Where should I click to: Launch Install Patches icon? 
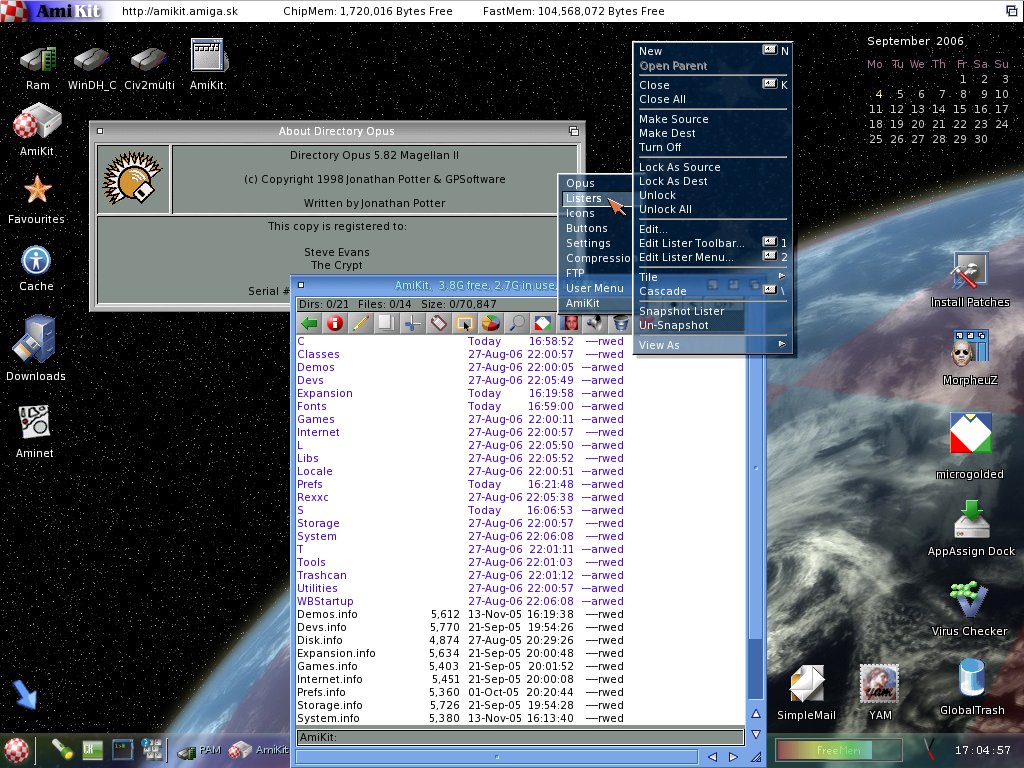coord(970,280)
